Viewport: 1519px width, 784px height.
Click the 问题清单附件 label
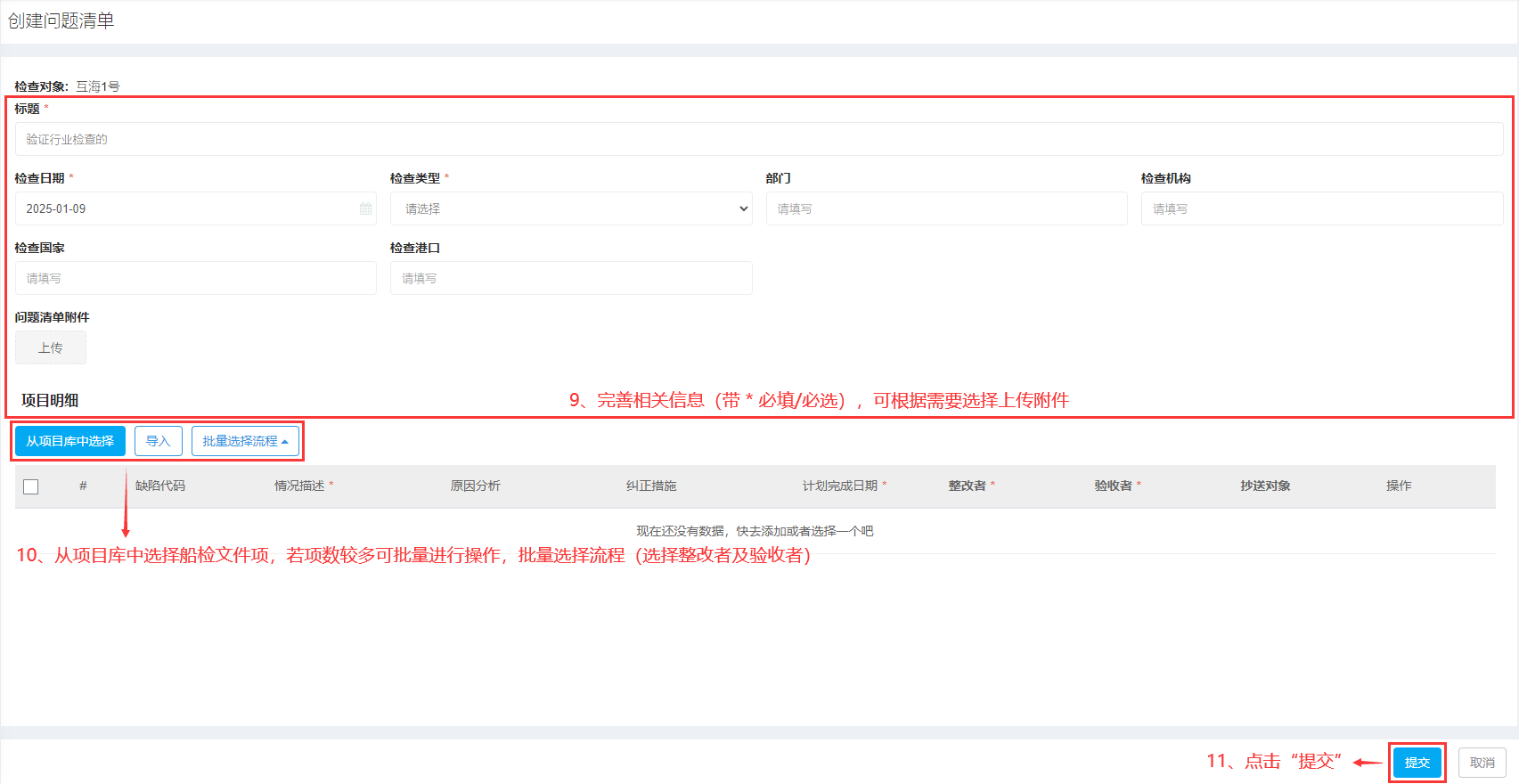52,317
